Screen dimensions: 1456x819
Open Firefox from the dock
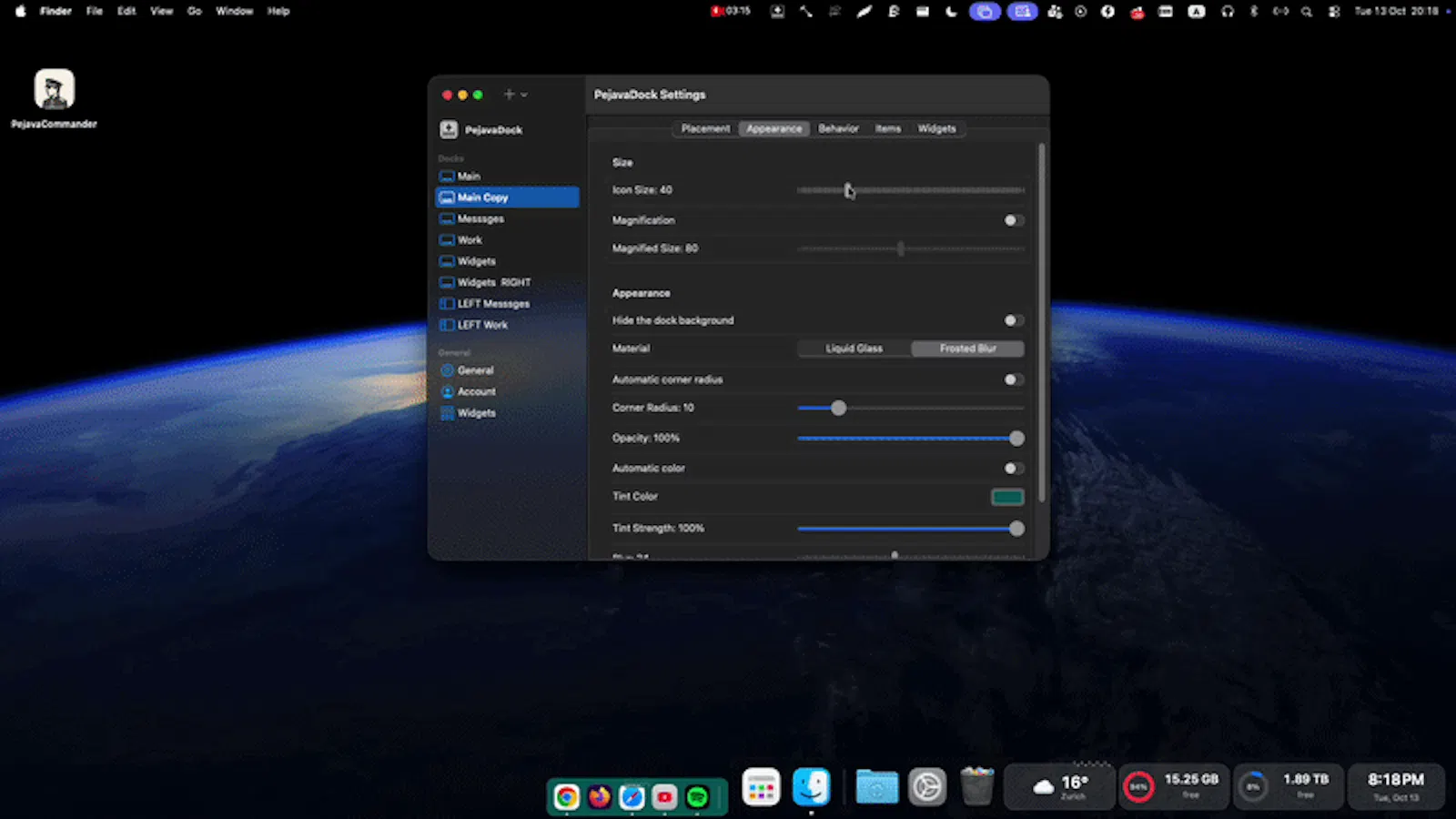[599, 797]
